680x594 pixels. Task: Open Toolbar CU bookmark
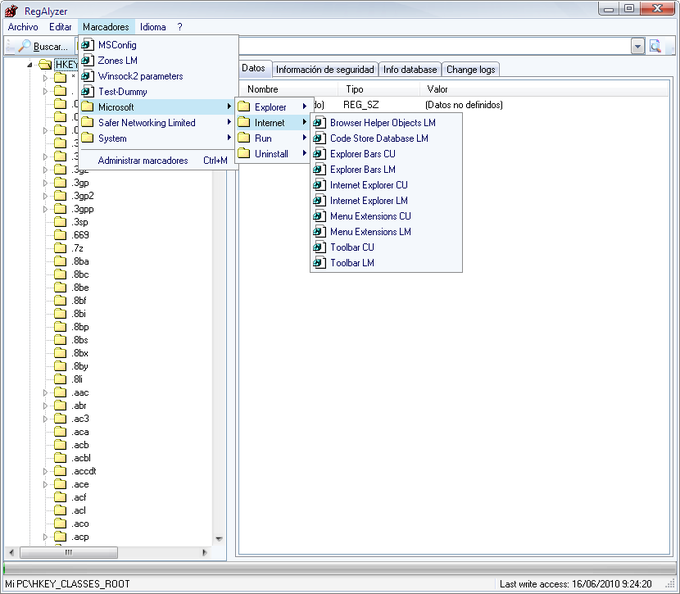click(386, 248)
